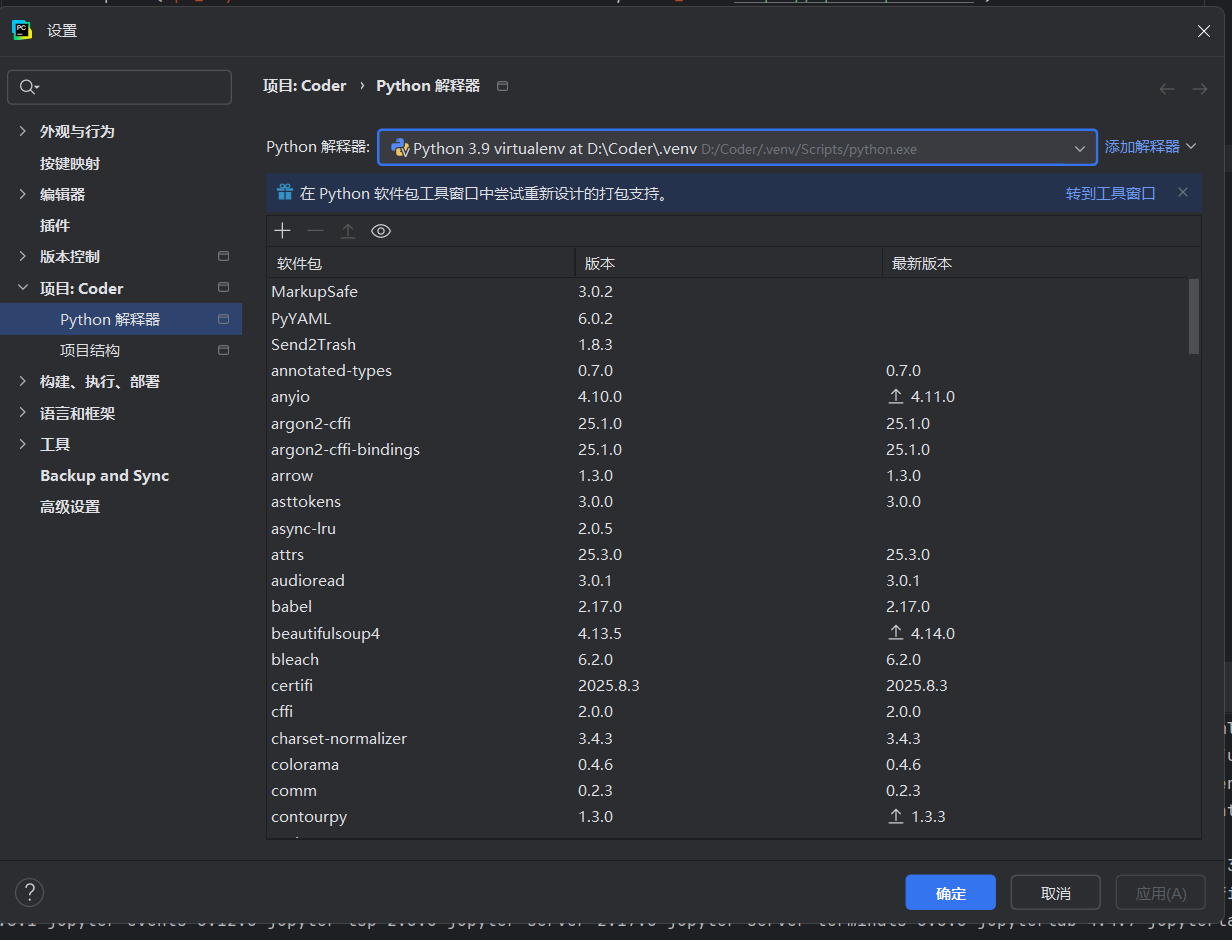Click the remove package minus icon
Screen dimensions: 1232x940
315,231
